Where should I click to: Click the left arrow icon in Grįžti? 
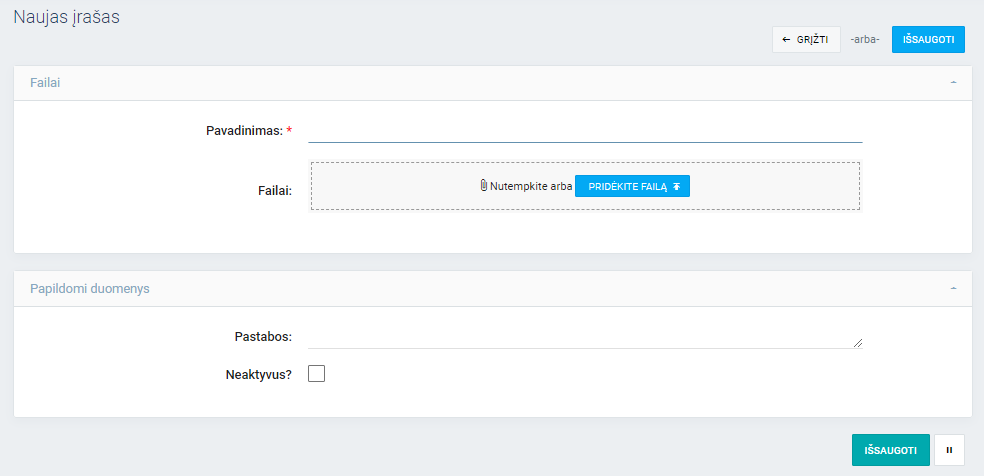coord(787,40)
